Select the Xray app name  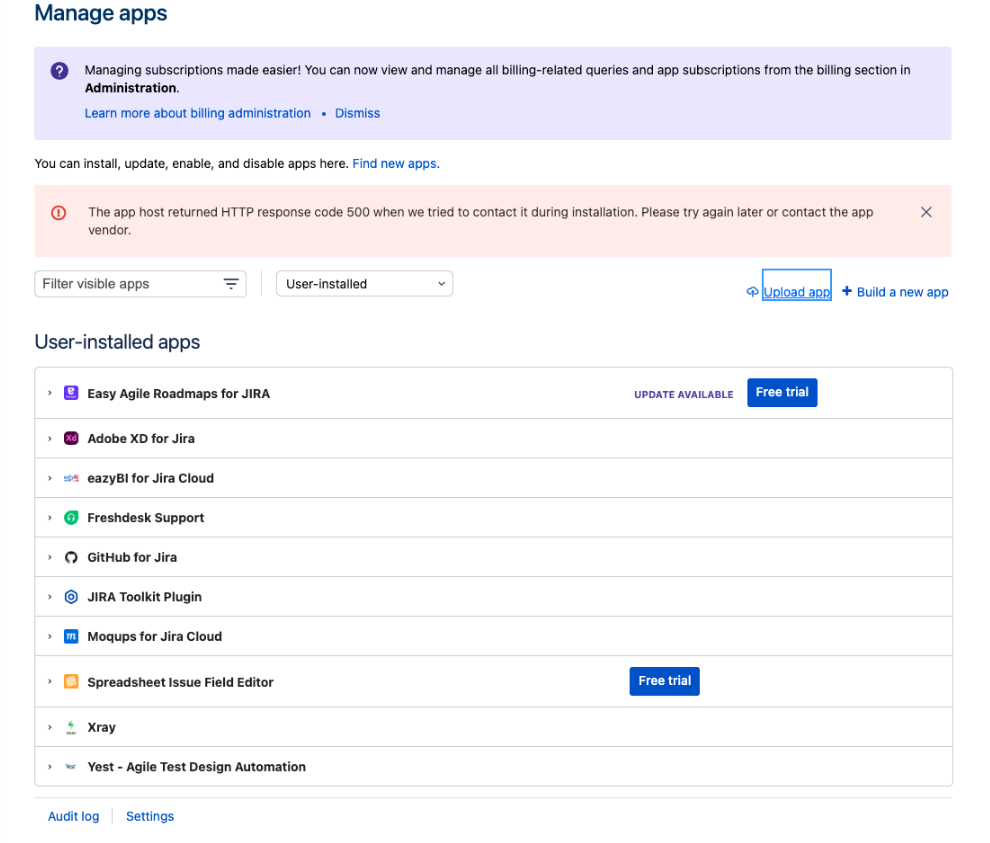coord(102,727)
